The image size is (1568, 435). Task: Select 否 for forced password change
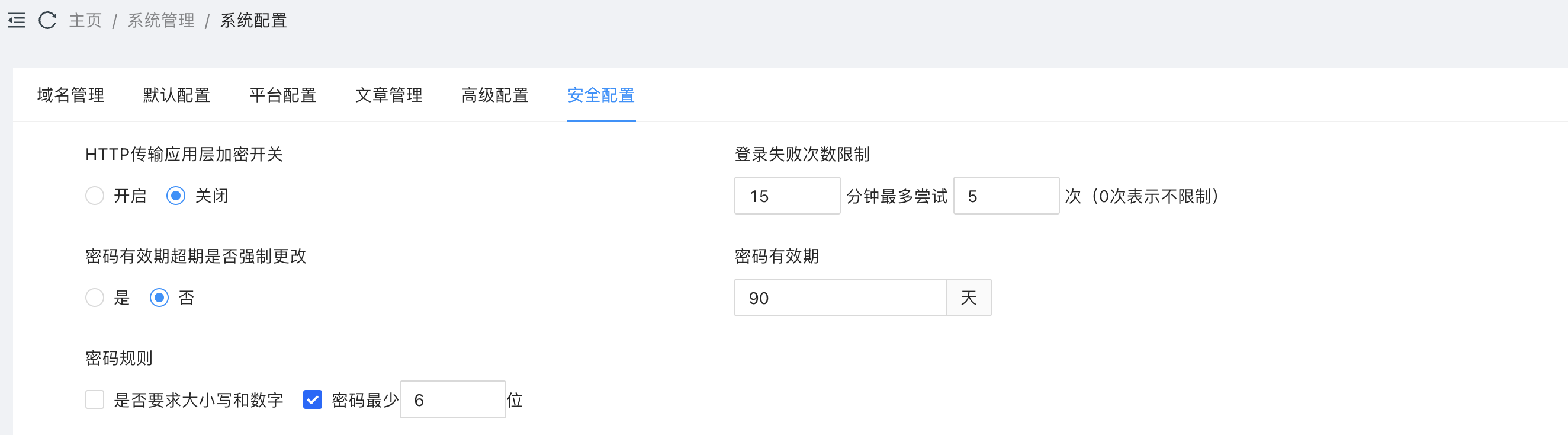[159, 298]
